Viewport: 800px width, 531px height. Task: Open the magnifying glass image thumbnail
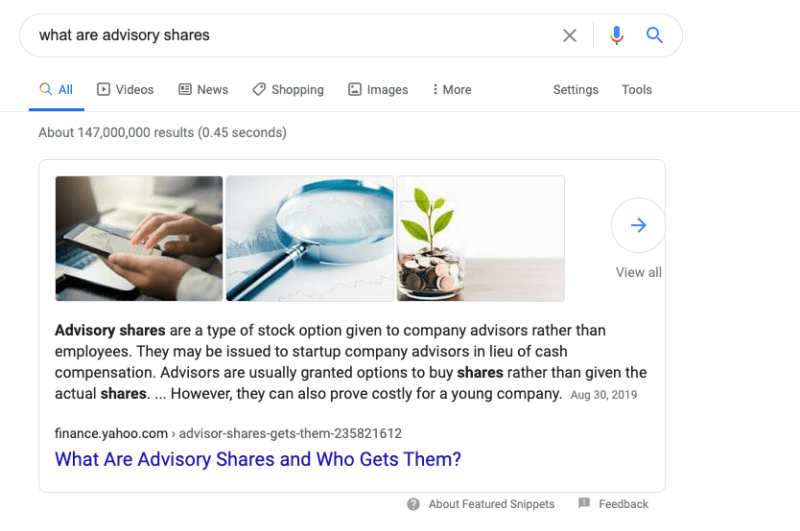[x=310, y=238]
